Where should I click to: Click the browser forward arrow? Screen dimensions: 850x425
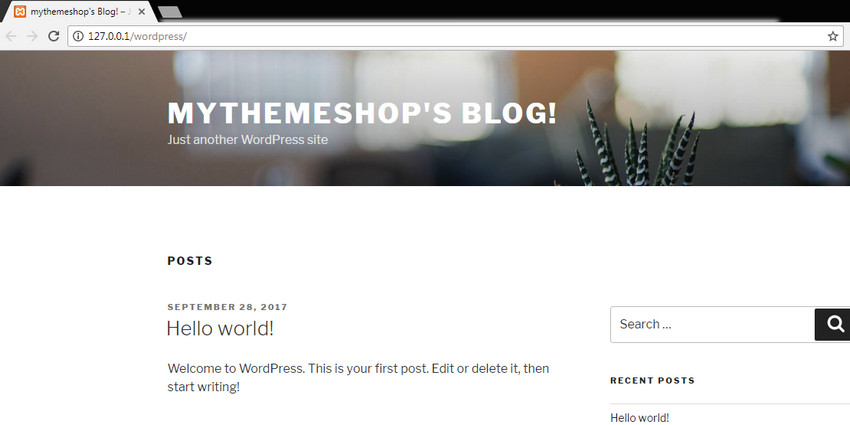tap(32, 36)
